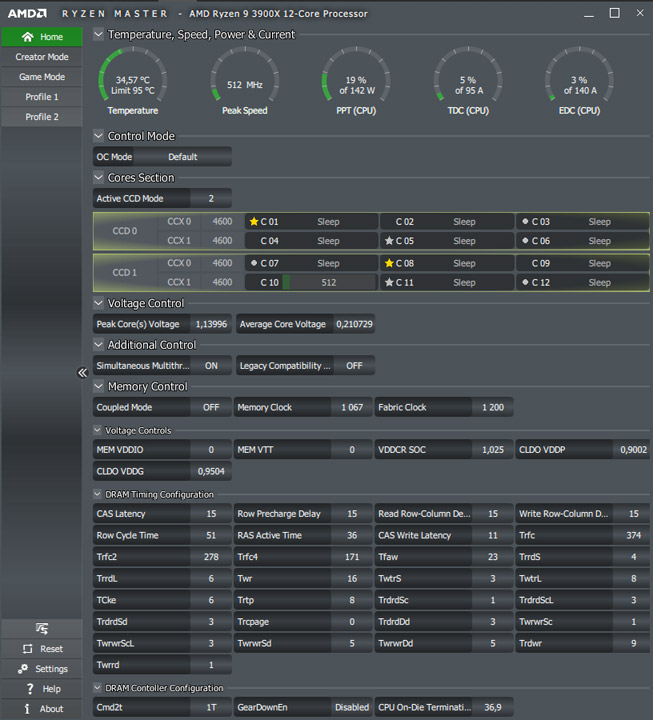Click the Memory Clock 1 067 field

point(303,407)
